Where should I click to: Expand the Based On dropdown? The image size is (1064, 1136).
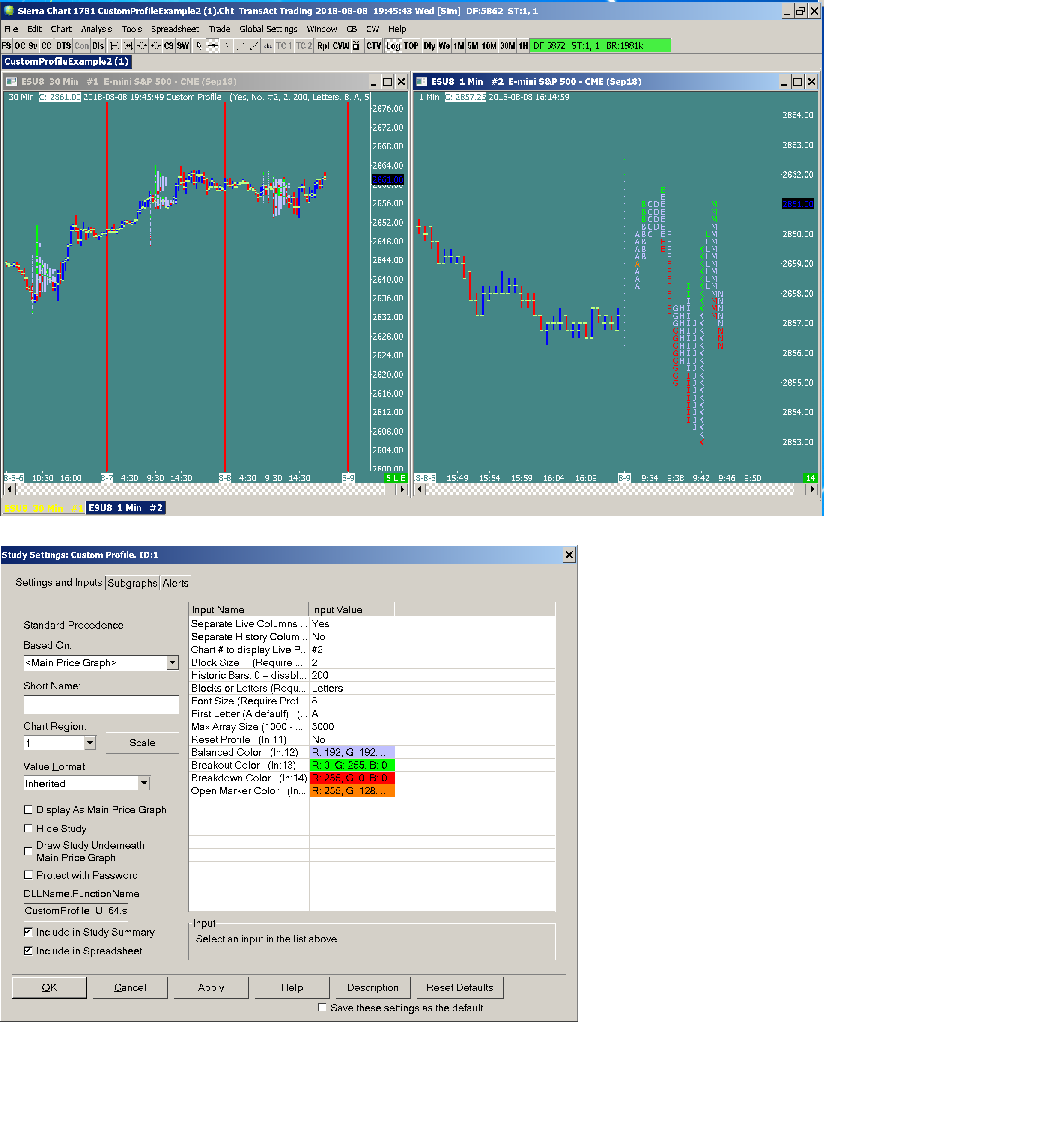[172, 662]
